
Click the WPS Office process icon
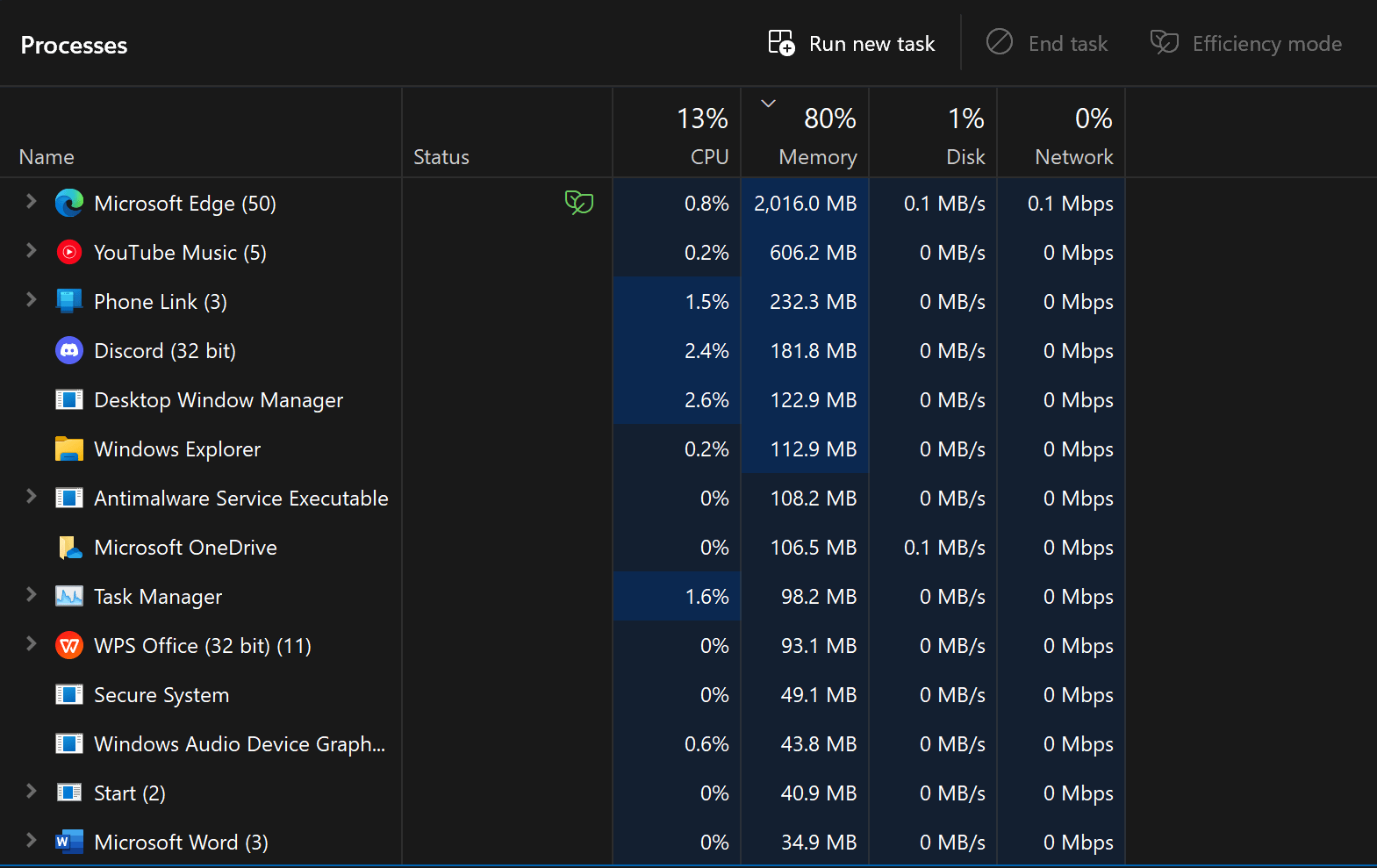coord(69,646)
